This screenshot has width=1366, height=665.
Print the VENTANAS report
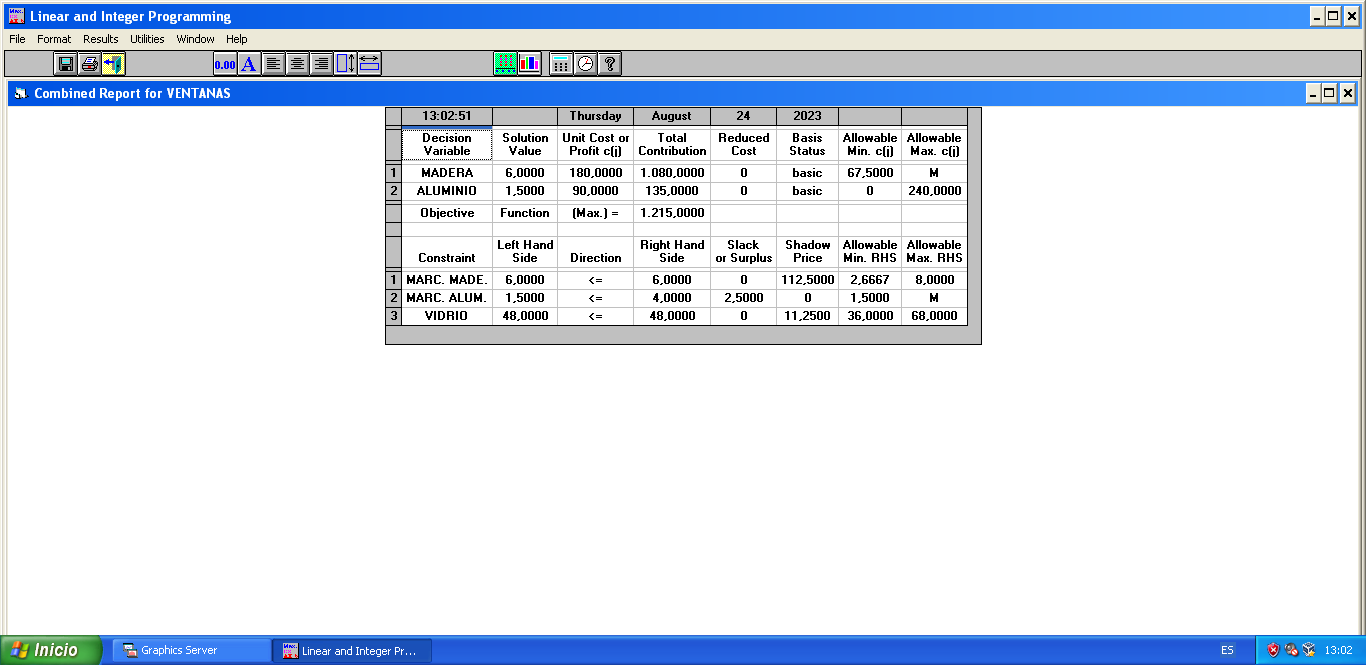click(89, 62)
